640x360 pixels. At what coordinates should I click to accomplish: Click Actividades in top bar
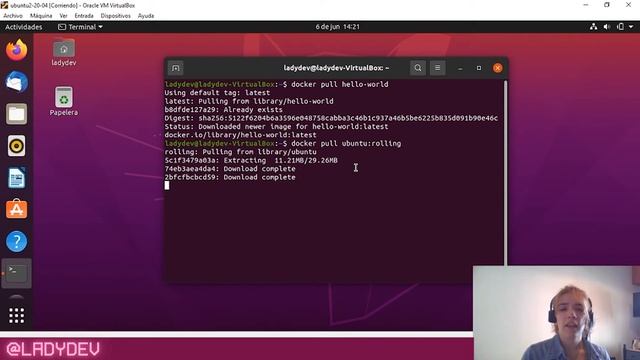click(x=24, y=27)
